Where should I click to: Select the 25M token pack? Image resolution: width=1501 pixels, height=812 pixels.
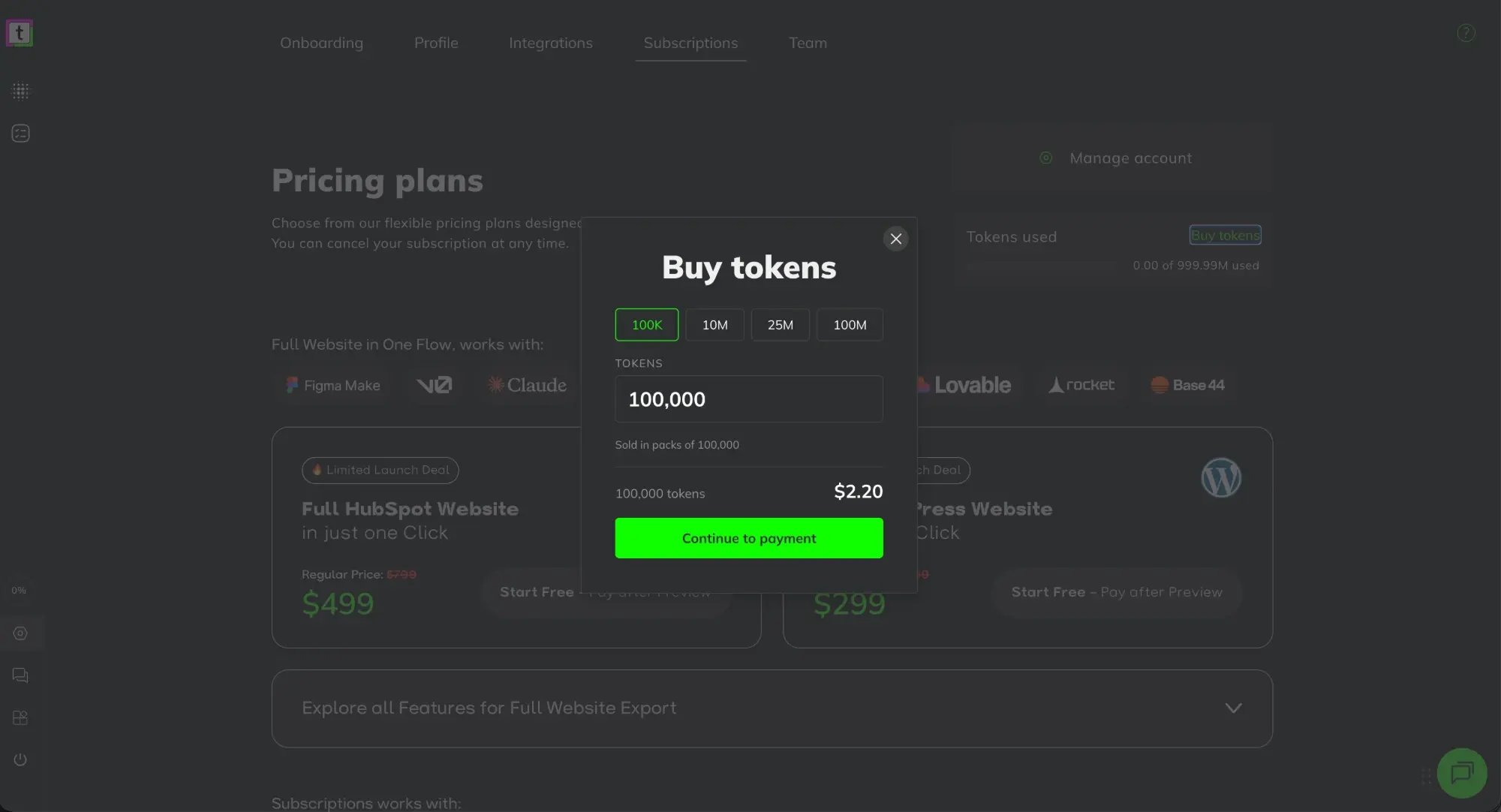click(x=781, y=325)
